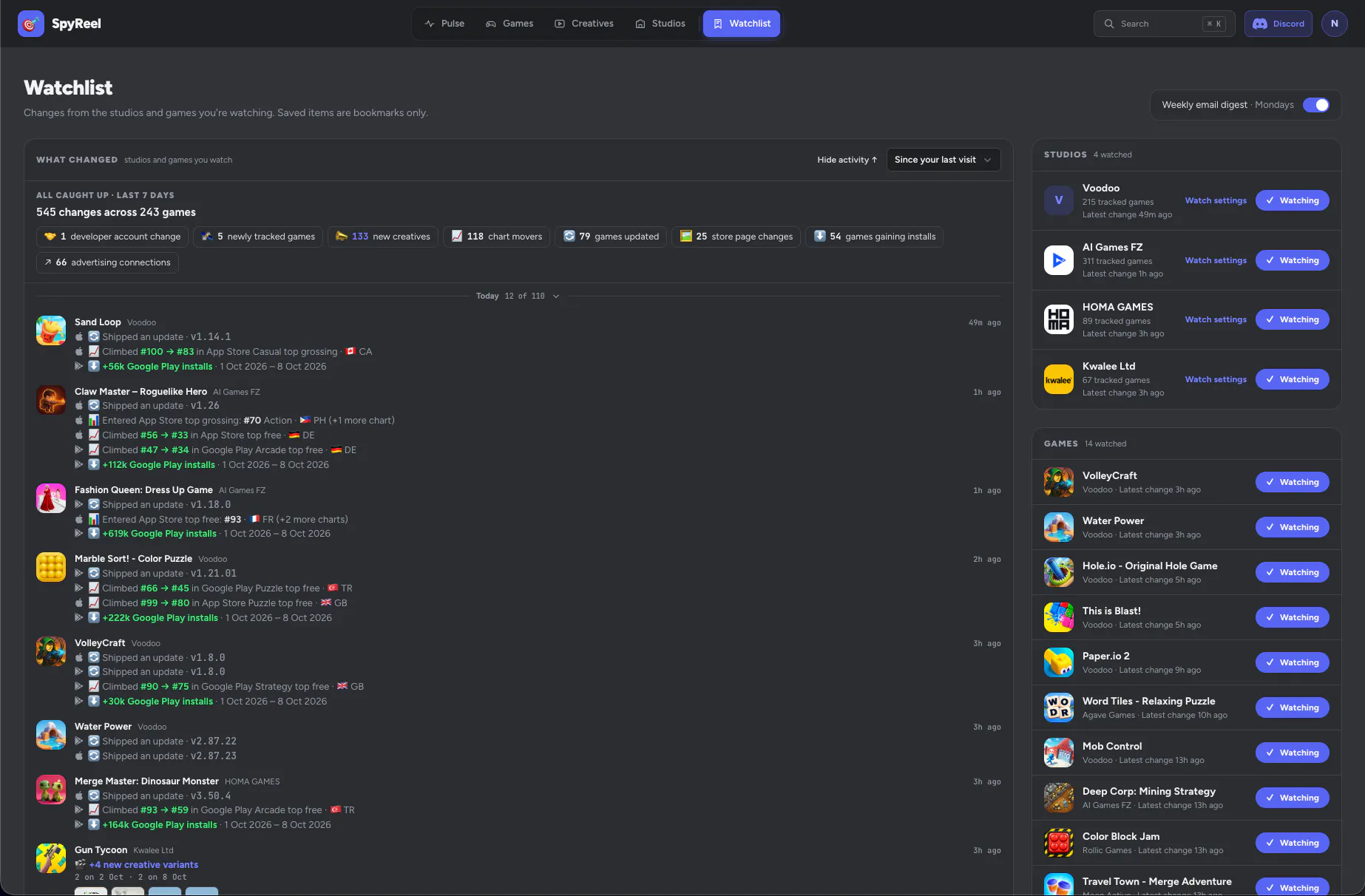
Task: Open the Sand Loop game icon
Action: pos(51,330)
